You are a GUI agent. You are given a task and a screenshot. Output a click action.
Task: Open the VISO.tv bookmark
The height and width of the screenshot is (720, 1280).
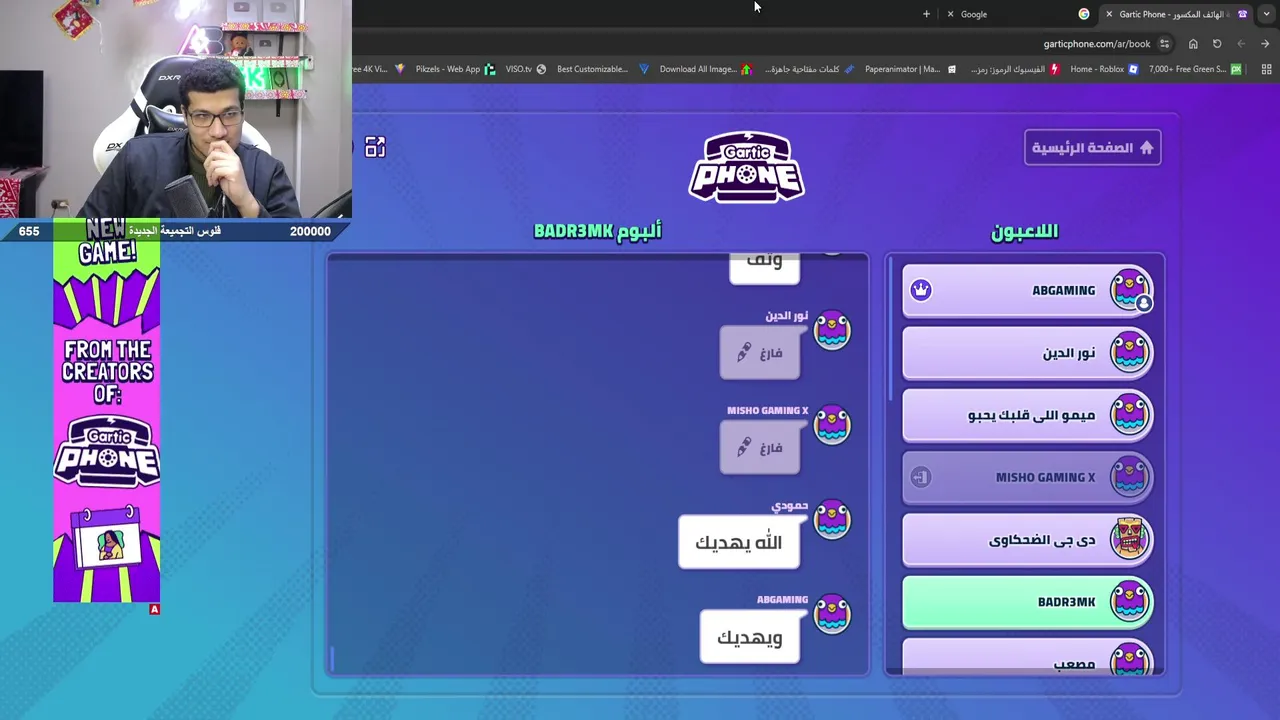click(525, 69)
